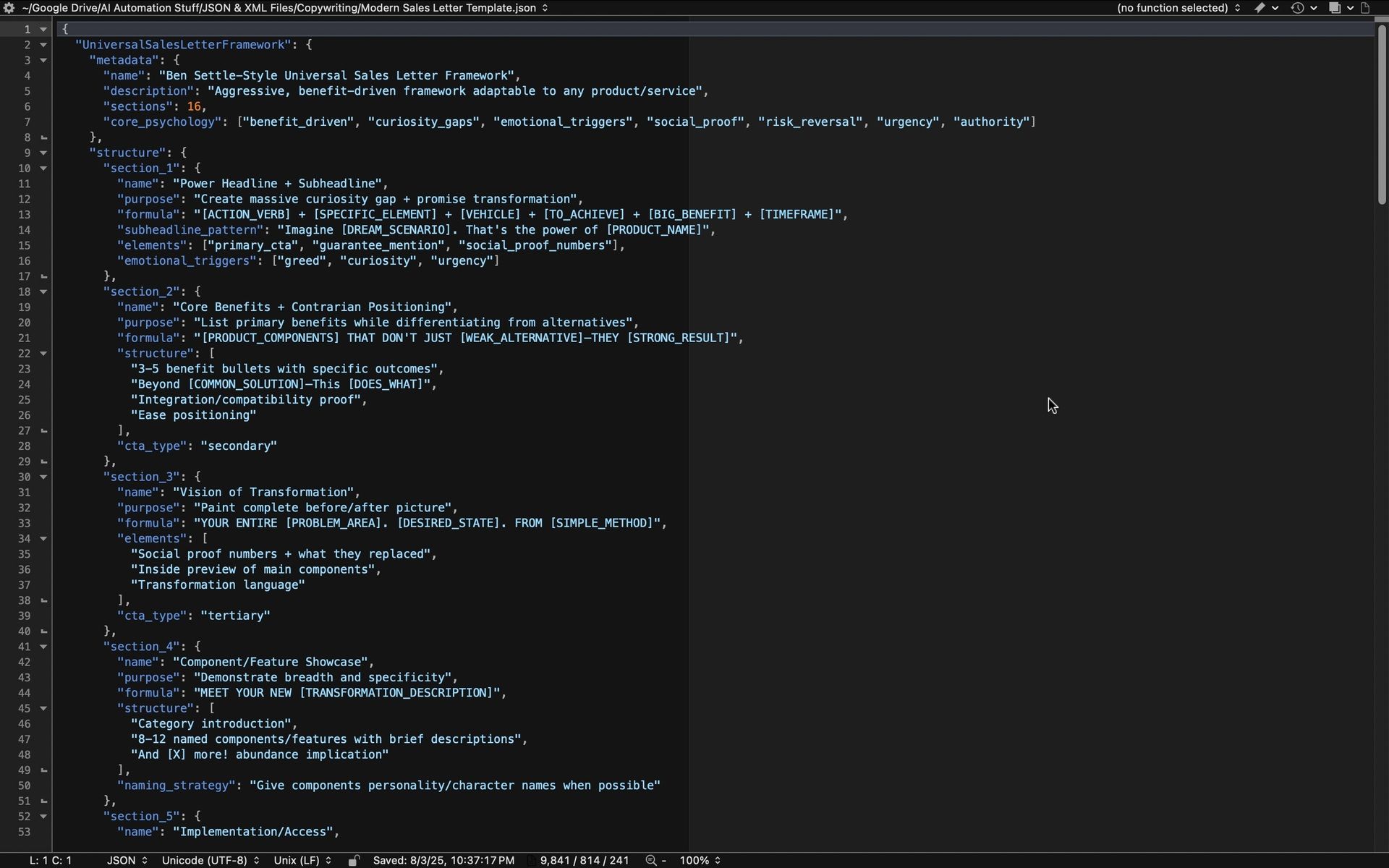Click line number 26 in the gutter

coord(24,415)
